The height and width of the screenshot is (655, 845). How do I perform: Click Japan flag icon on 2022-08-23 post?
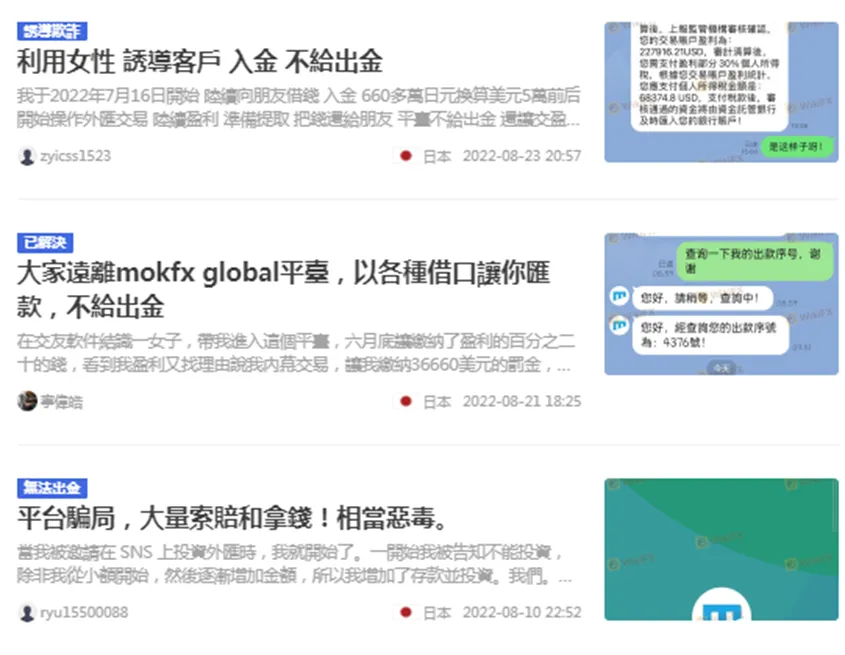point(406,156)
